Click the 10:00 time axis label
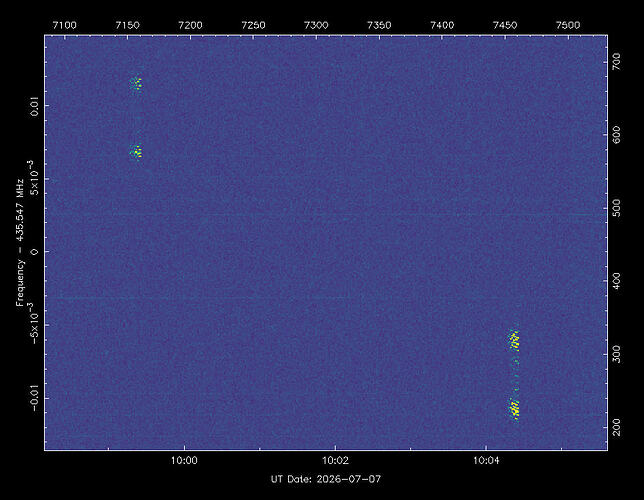The height and width of the screenshot is (500, 644). [184, 461]
